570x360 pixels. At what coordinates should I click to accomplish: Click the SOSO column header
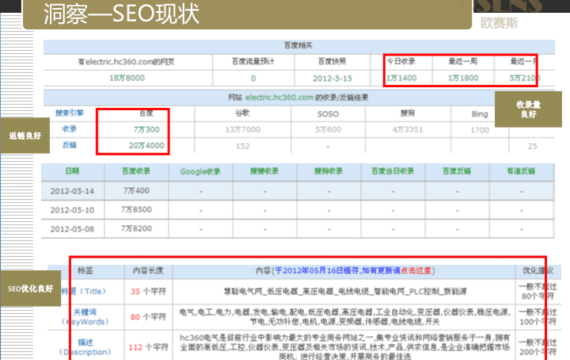[328, 114]
